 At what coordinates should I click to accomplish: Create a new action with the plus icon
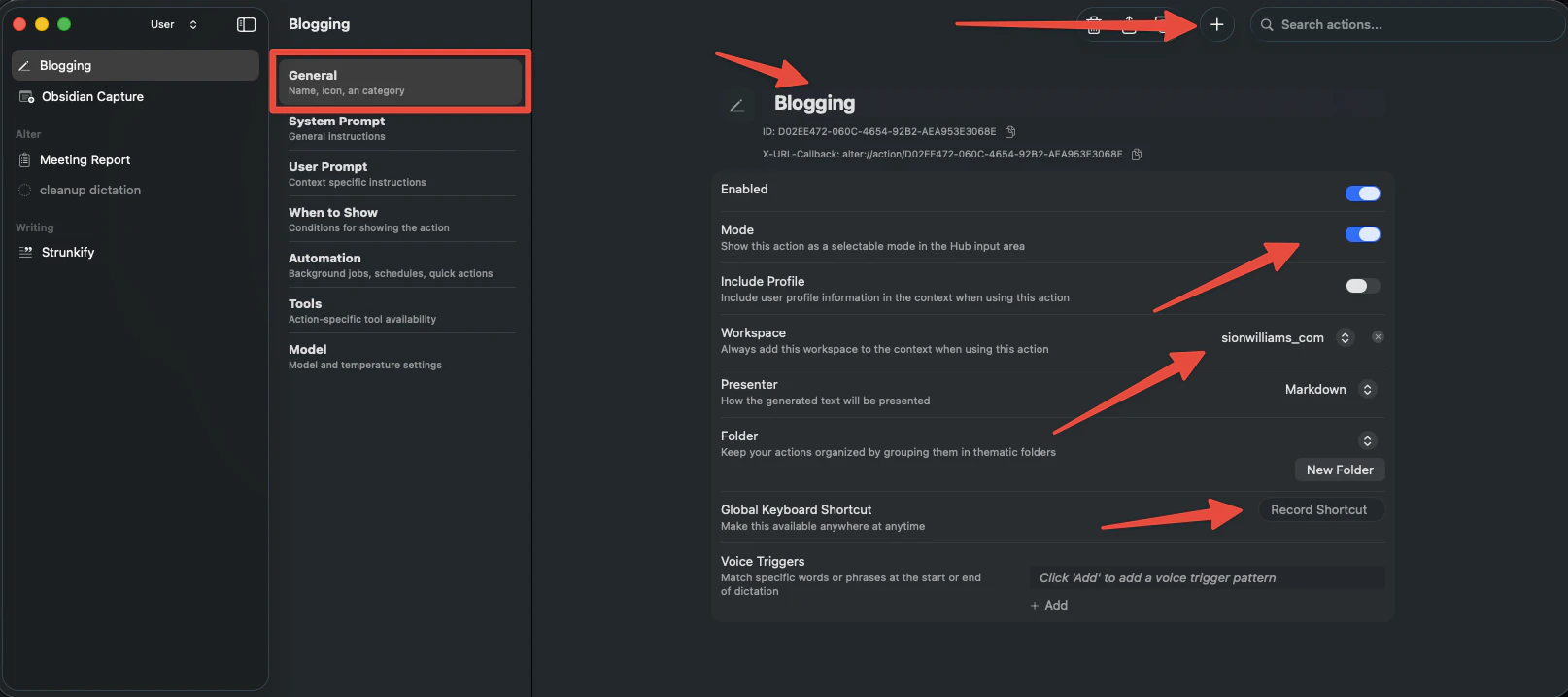point(1217,24)
